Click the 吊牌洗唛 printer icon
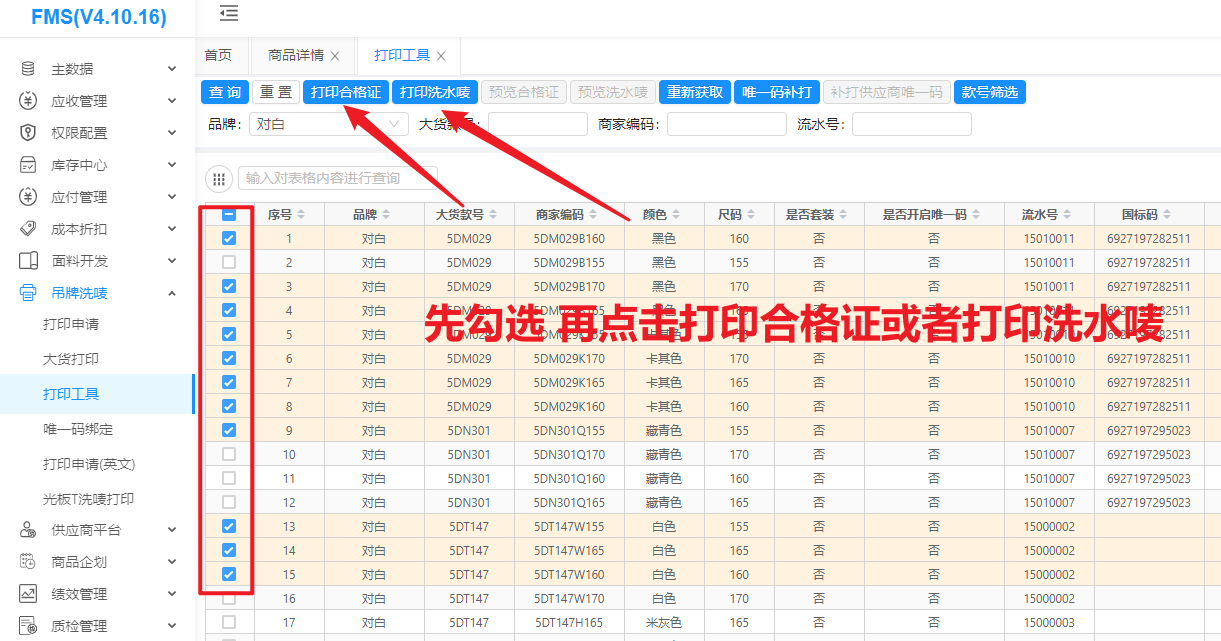Viewport: 1221px width, 641px height. point(28,293)
